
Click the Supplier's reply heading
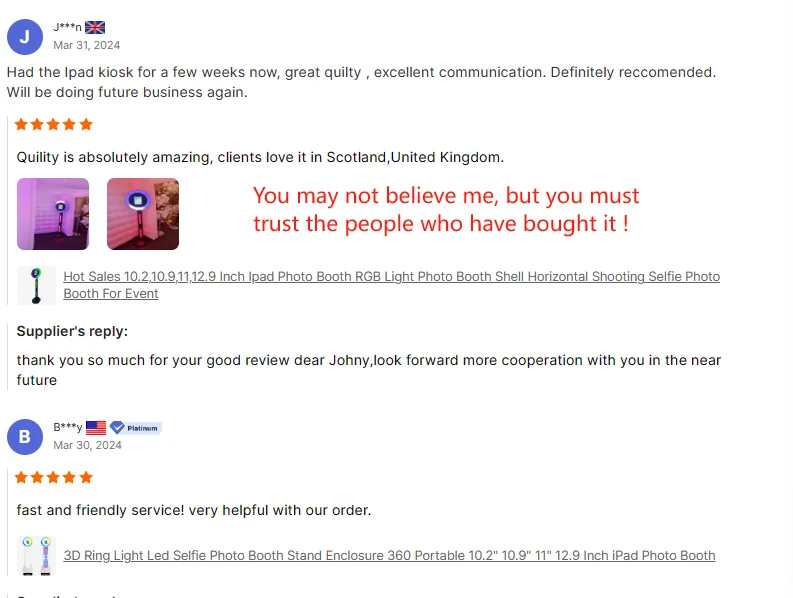coord(72,331)
